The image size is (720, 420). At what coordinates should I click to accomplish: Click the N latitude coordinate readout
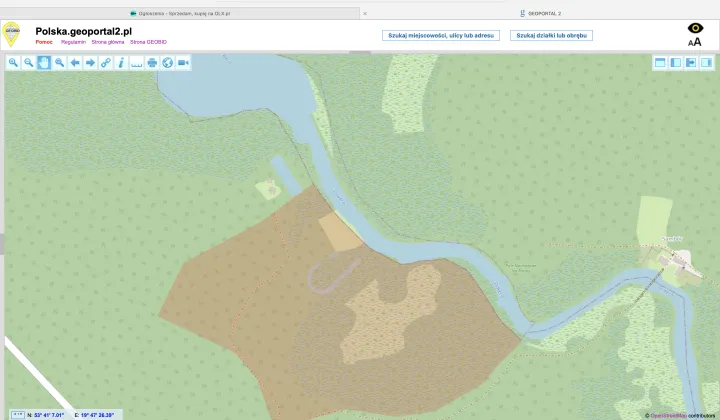click(x=45, y=415)
